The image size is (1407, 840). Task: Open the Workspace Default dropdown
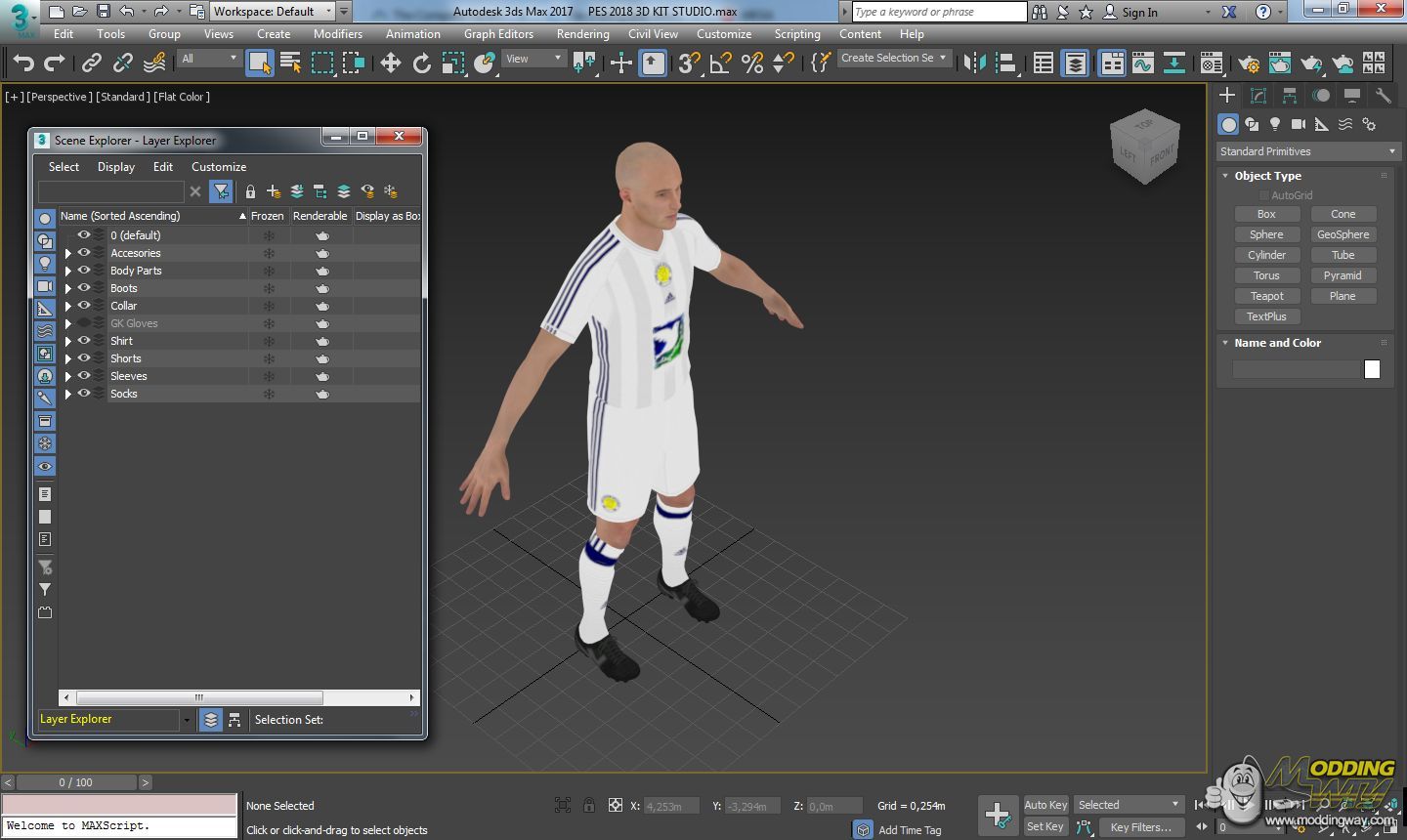[x=273, y=12]
